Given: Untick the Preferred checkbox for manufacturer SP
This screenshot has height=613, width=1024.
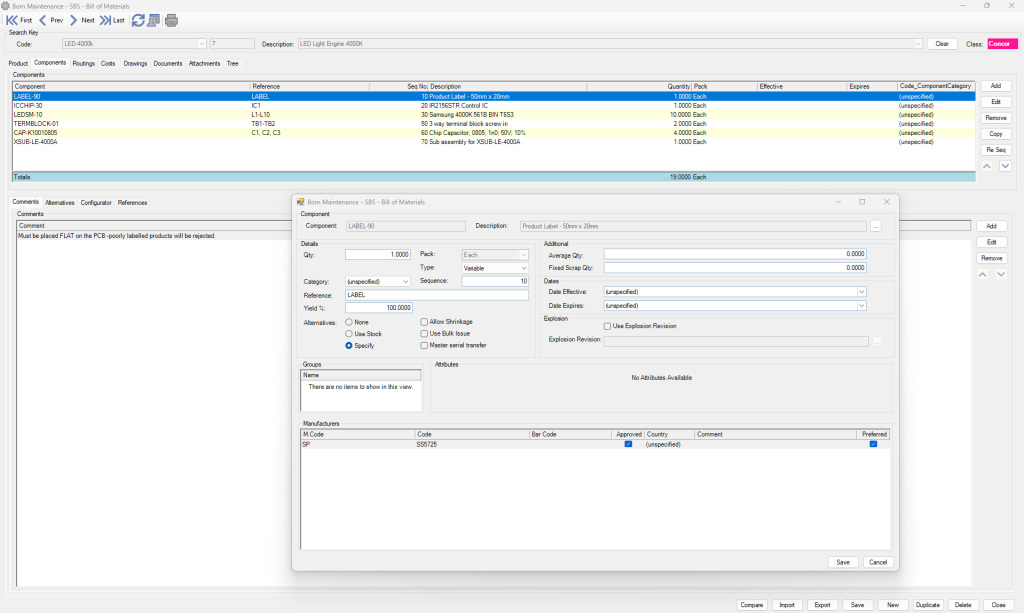Looking at the screenshot, I should pos(873,445).
